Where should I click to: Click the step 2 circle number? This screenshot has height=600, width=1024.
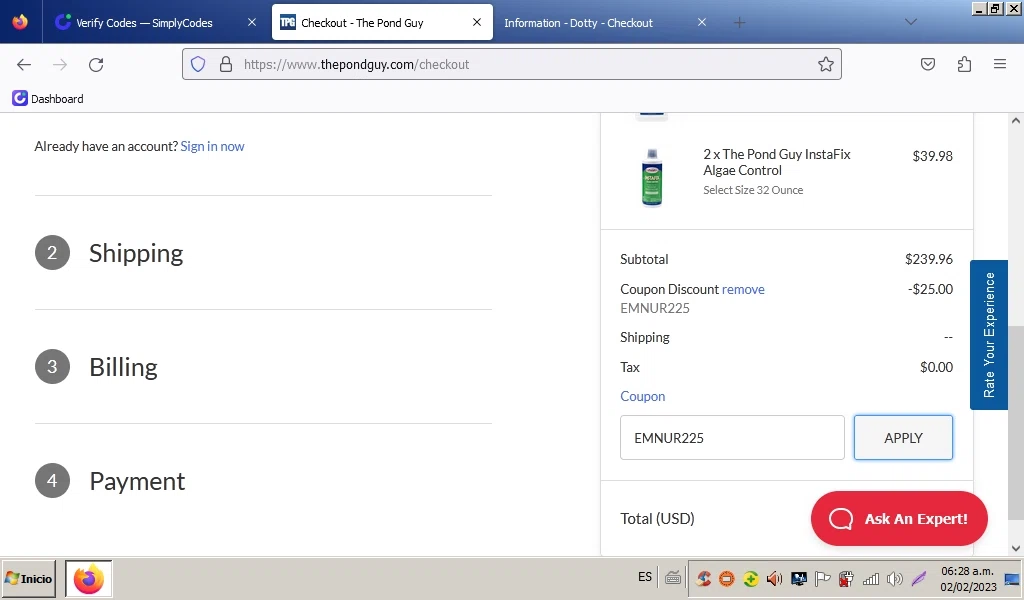pyautogui.click(x=52, y=253)
